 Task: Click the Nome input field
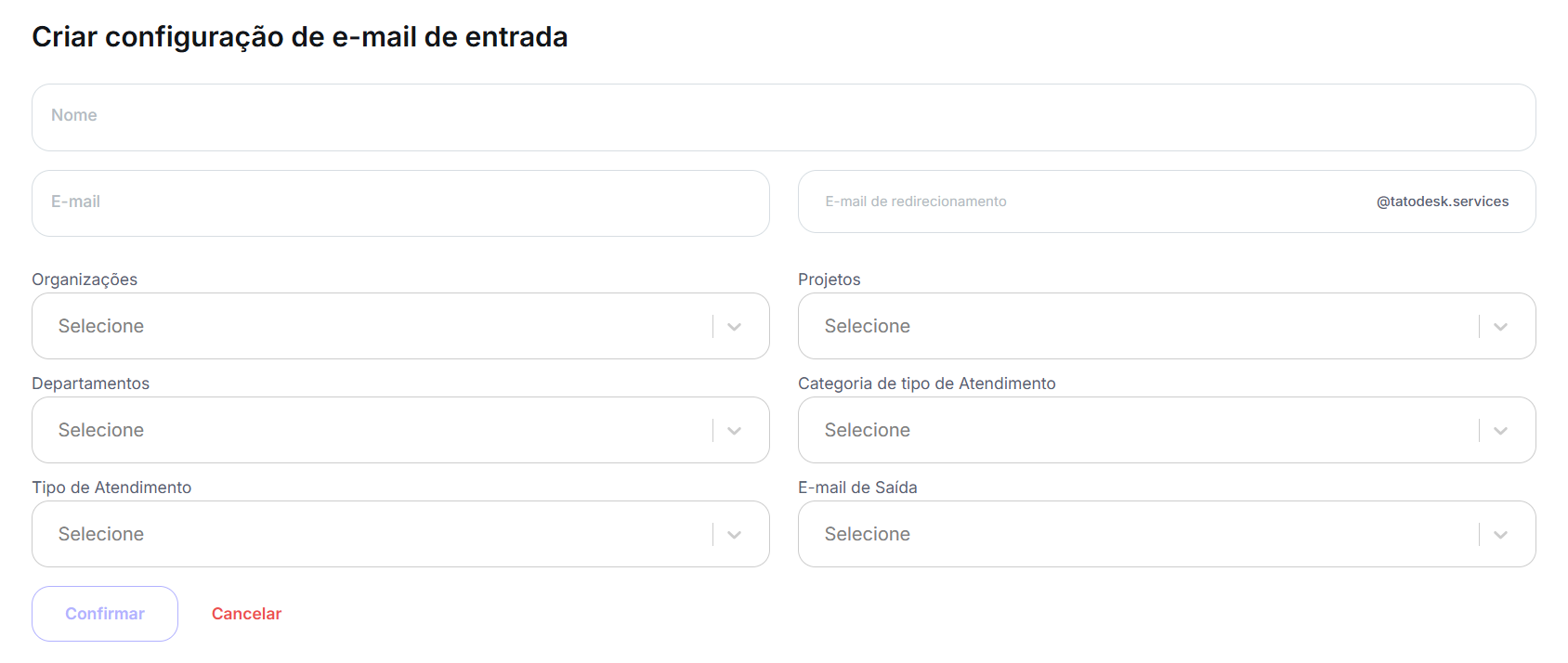pyautogui.click(x=783, y=117)
